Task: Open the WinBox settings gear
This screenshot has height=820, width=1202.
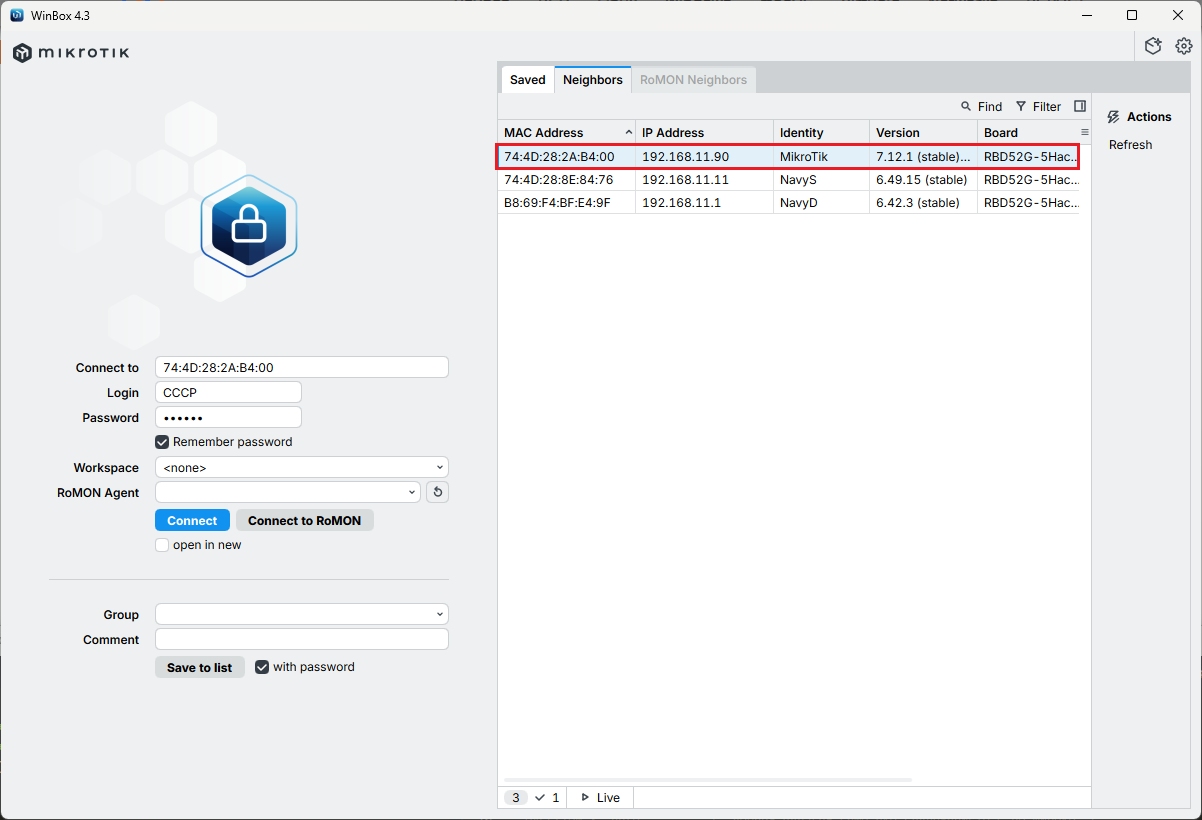Action: pos(1184,46)
